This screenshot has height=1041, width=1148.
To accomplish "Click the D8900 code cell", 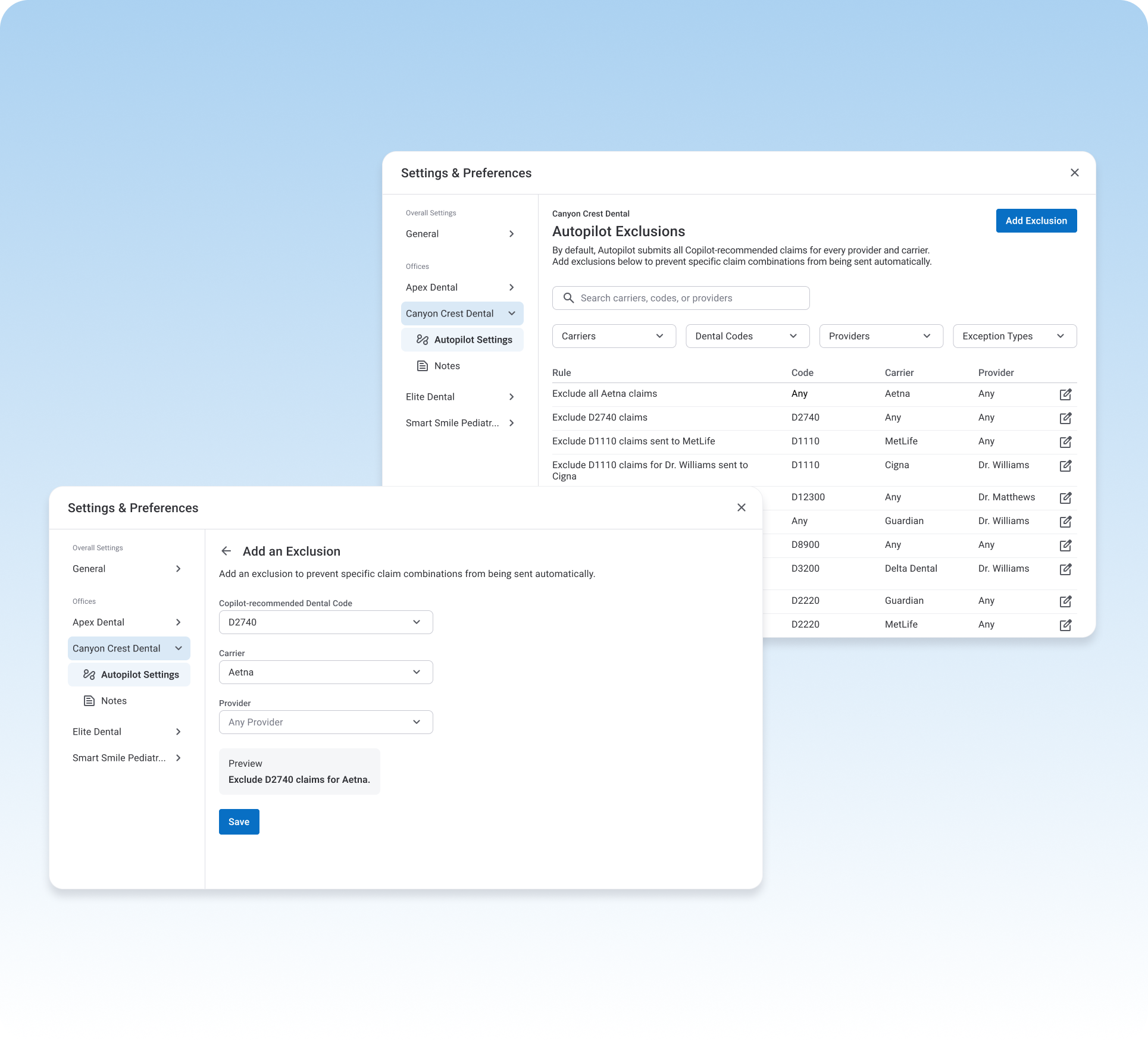I will 805,545.
